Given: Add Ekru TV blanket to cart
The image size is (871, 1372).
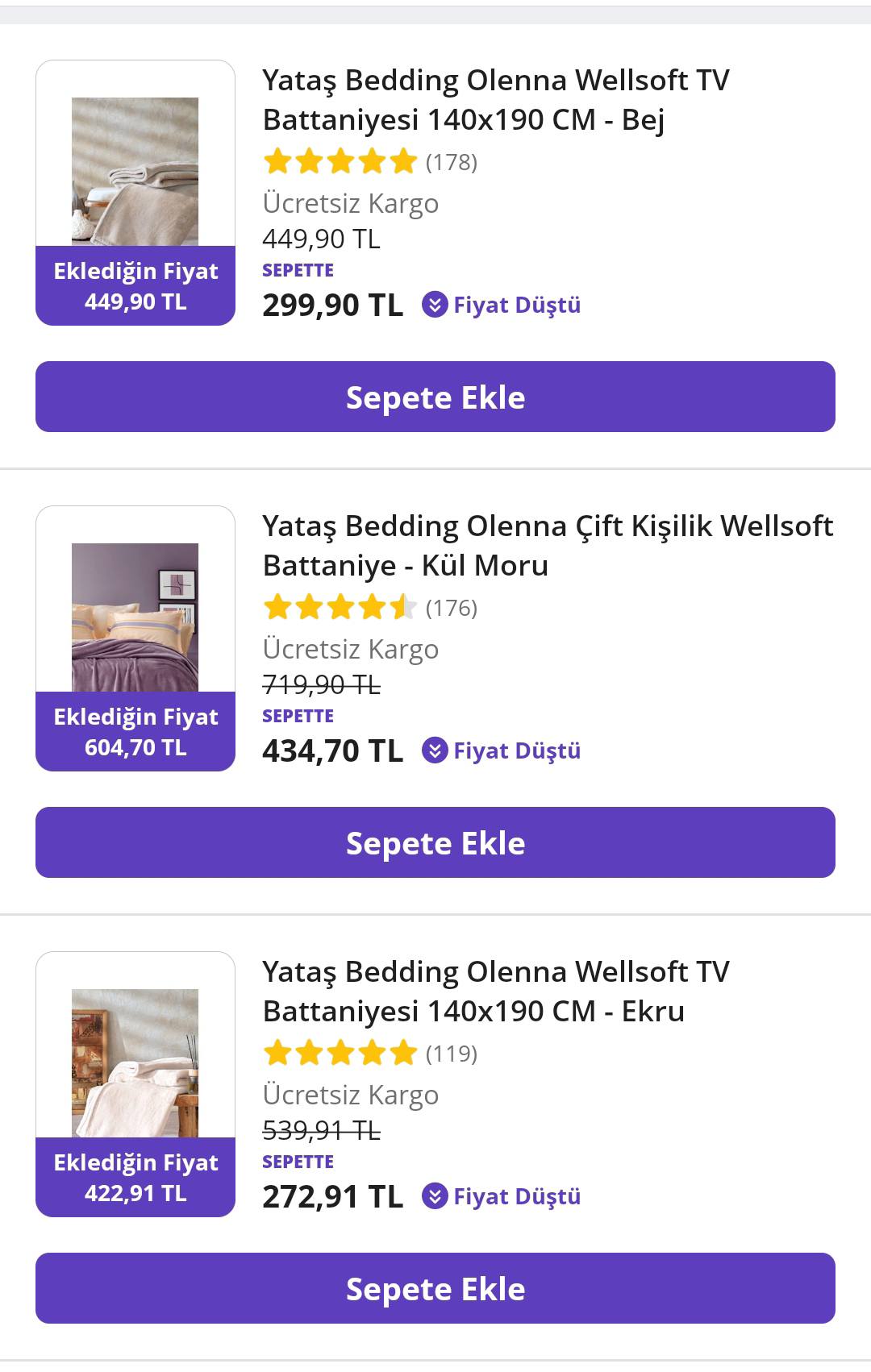Looking at the screenshot, I should (x=435, y=1288).
